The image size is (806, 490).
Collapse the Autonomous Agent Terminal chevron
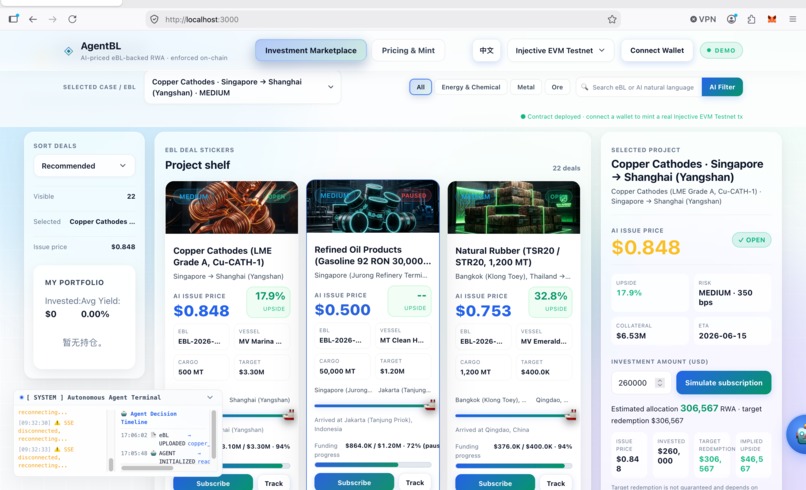(210, 397)
